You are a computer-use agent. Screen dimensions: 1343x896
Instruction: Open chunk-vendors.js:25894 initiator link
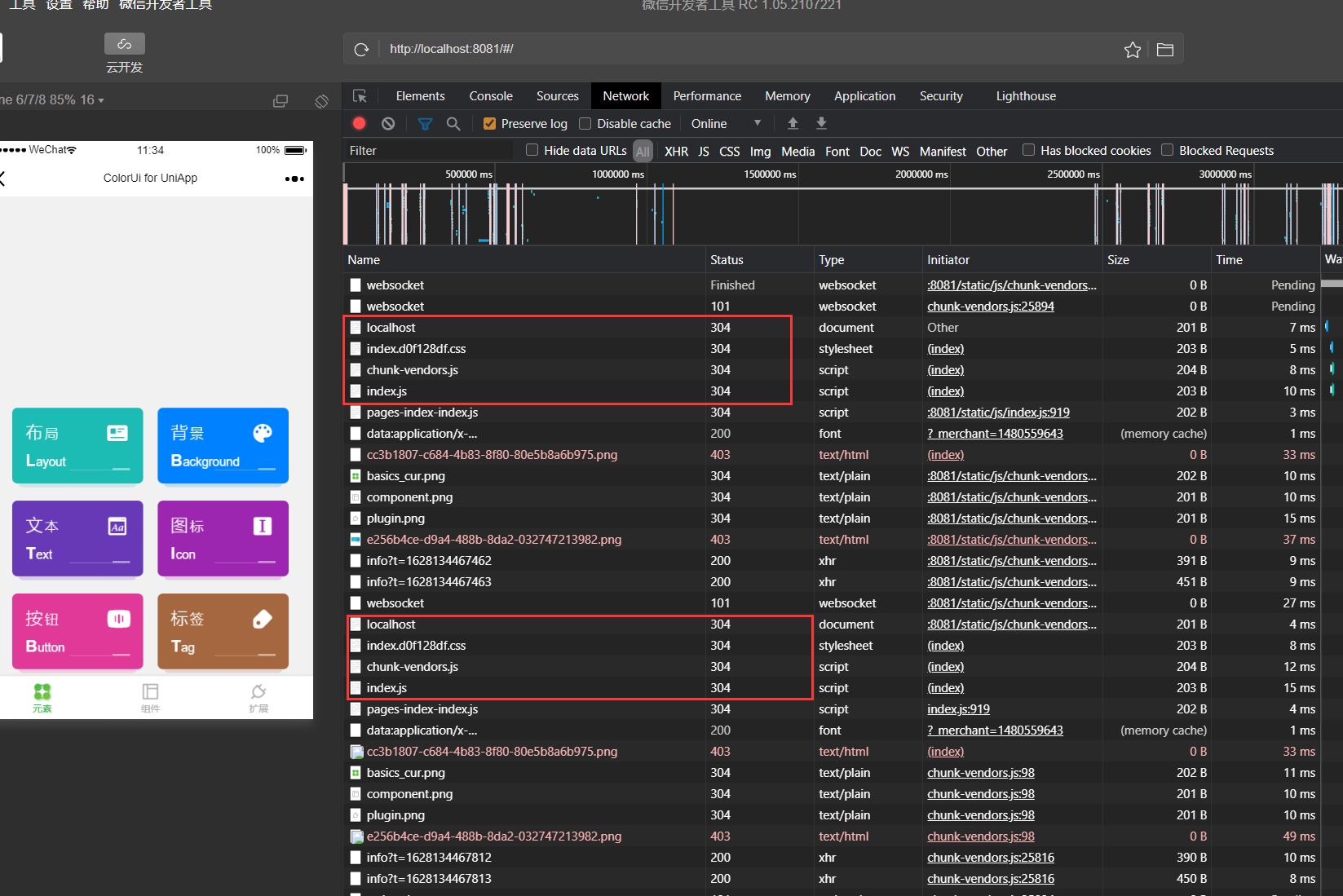pyautogui.click(x=990, y=307)
